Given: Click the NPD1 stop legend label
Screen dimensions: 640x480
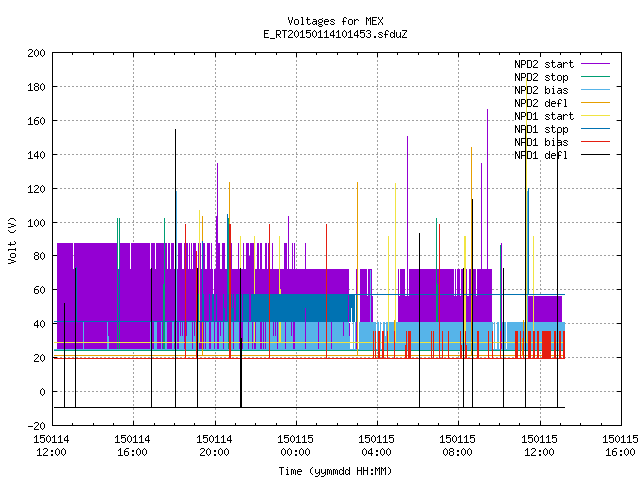Looking at the screenshot, I should [x=541, y=129].
